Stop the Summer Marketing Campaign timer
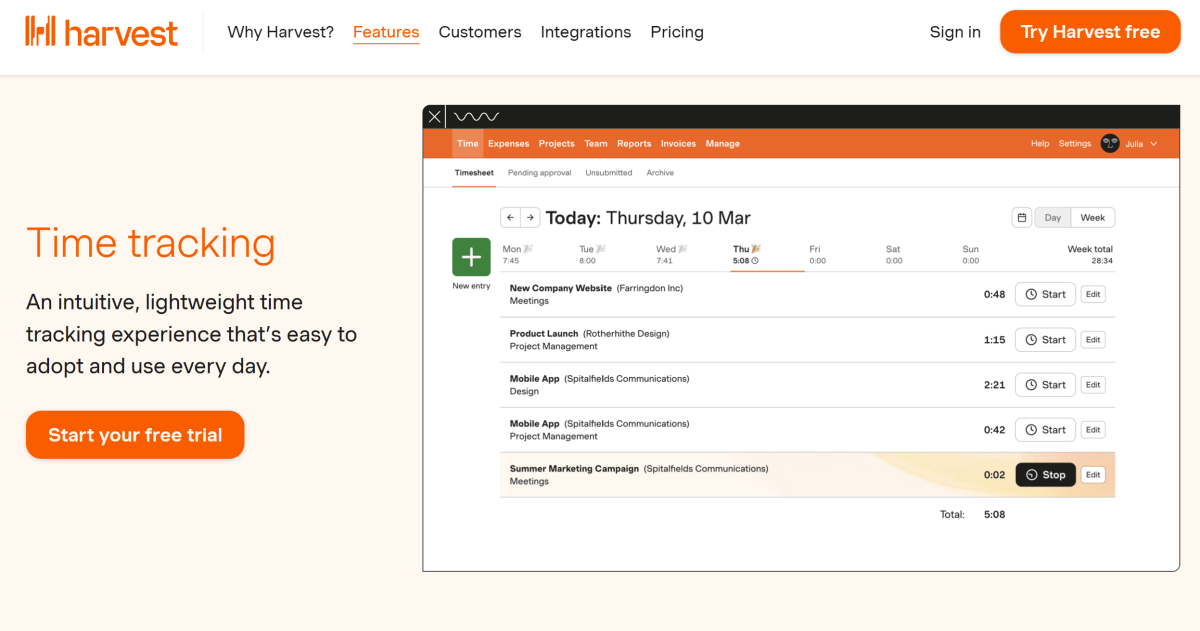Image resolution: width=1200 pixels, height=631 pixels. (1045, 474)
